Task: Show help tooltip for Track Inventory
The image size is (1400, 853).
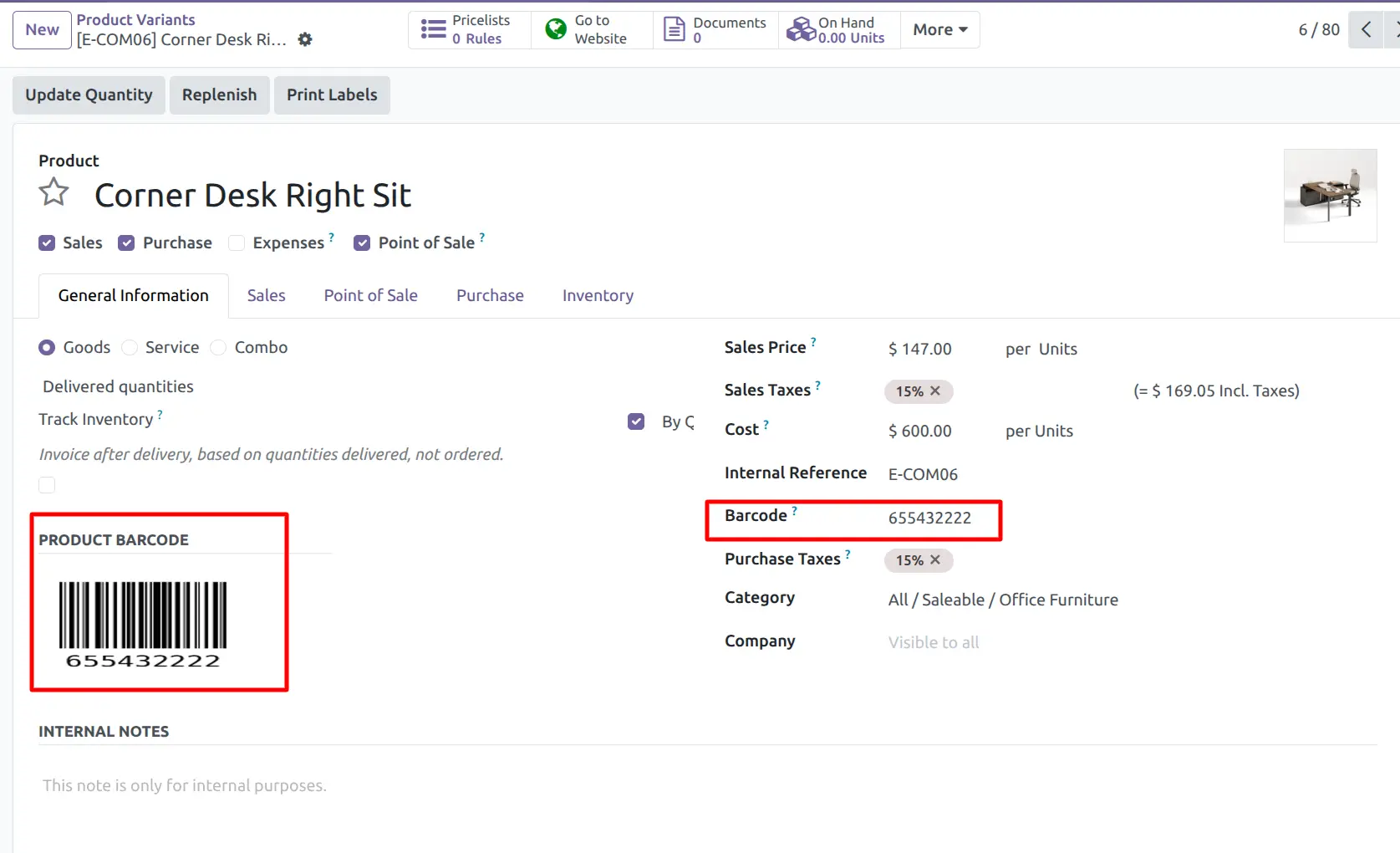Action: (160, 413)
